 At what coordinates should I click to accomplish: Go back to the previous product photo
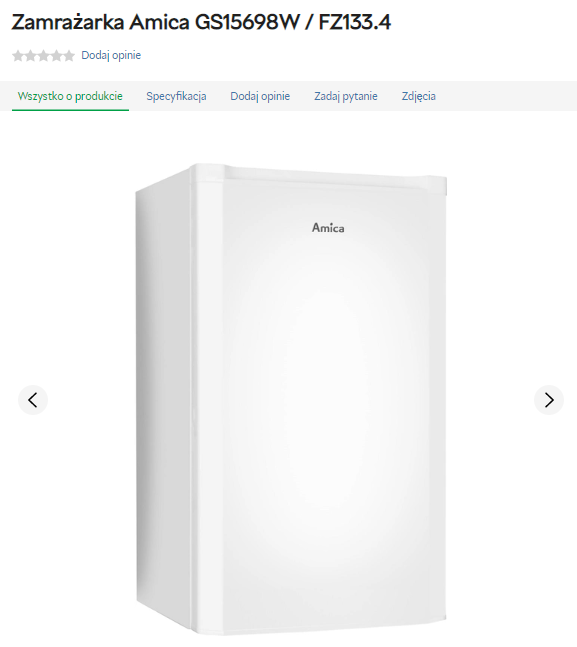click(33, 400)
